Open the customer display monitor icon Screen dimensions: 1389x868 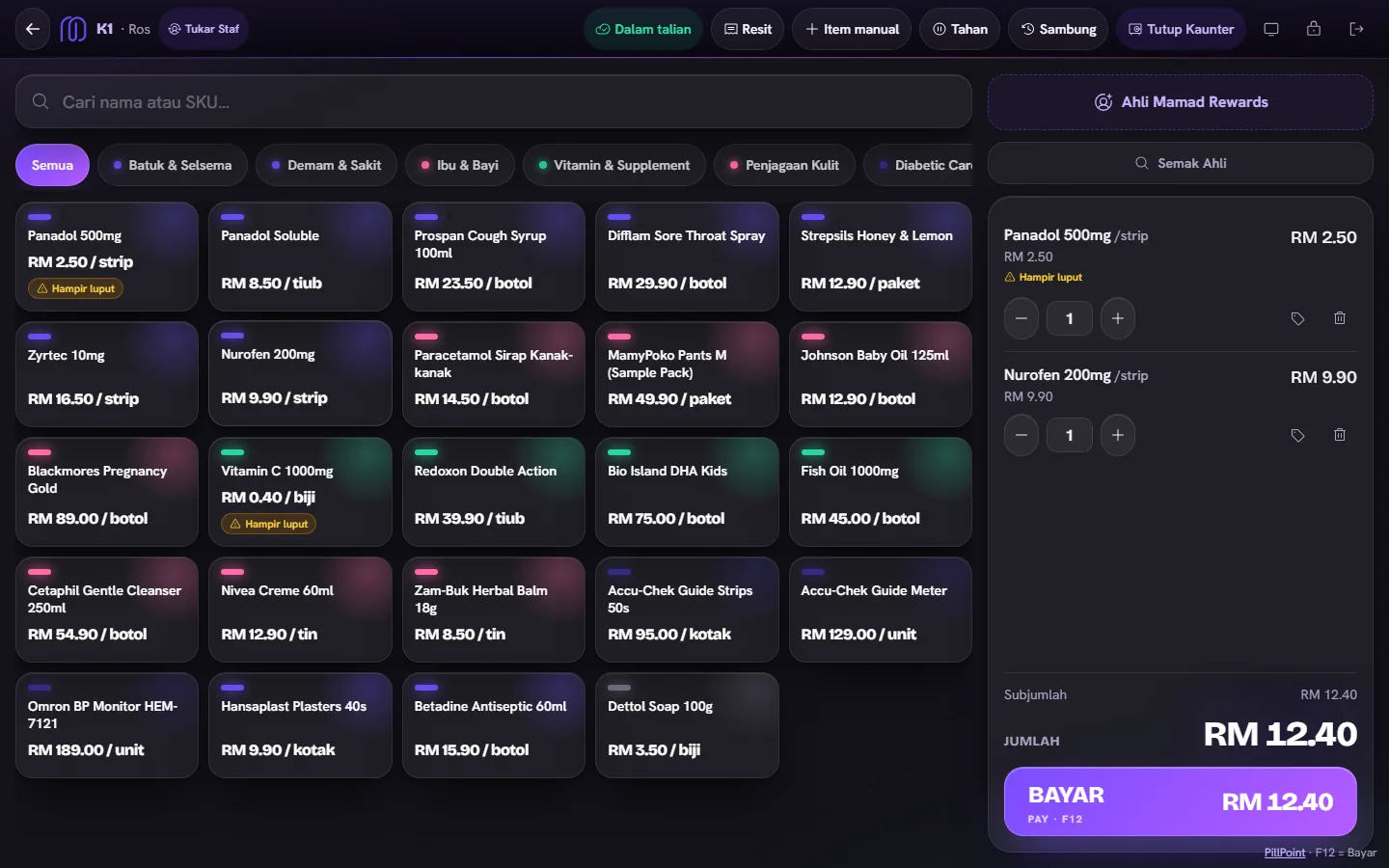pyautogui.click(x=1271, y=29)
